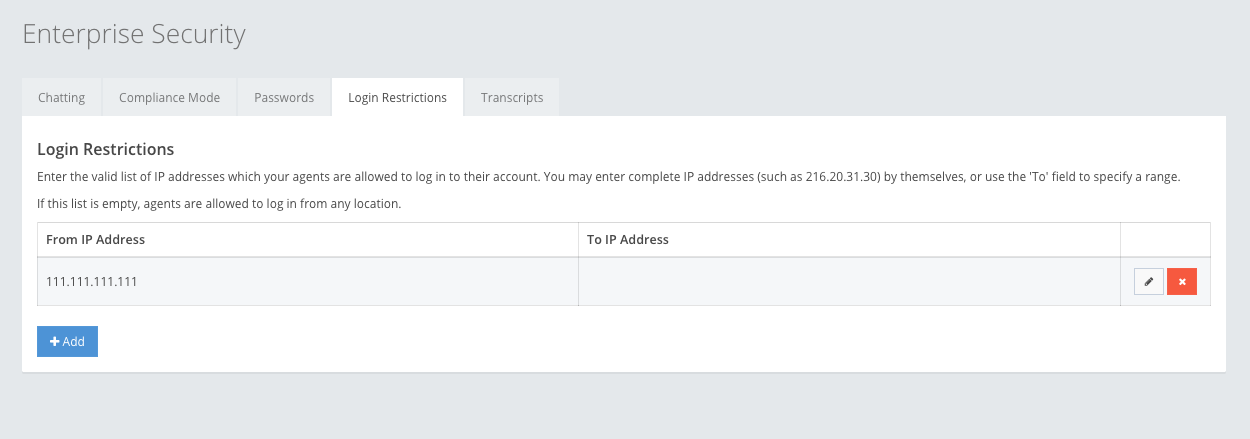Image resolution: width=1250 pixels, height=439 pixels.
Task: Show the Transcripts tab
Action: coord(512,98)
